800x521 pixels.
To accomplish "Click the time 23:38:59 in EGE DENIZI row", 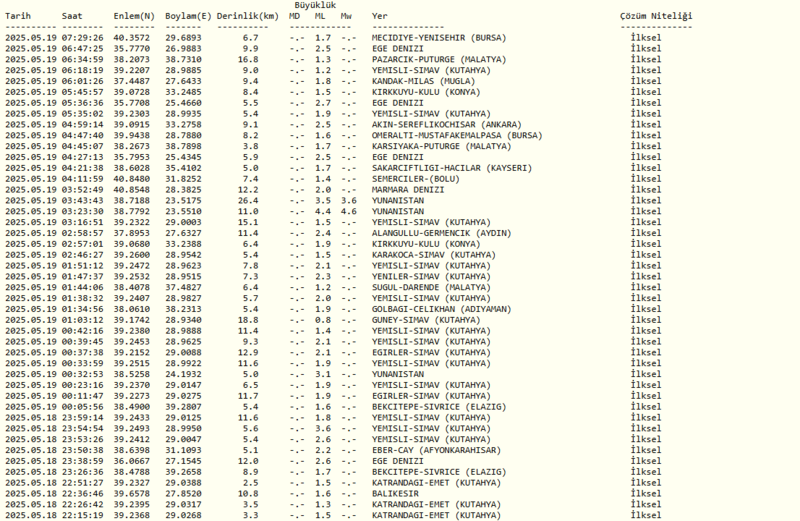I will pyautogui.click(x=82, y=461).
